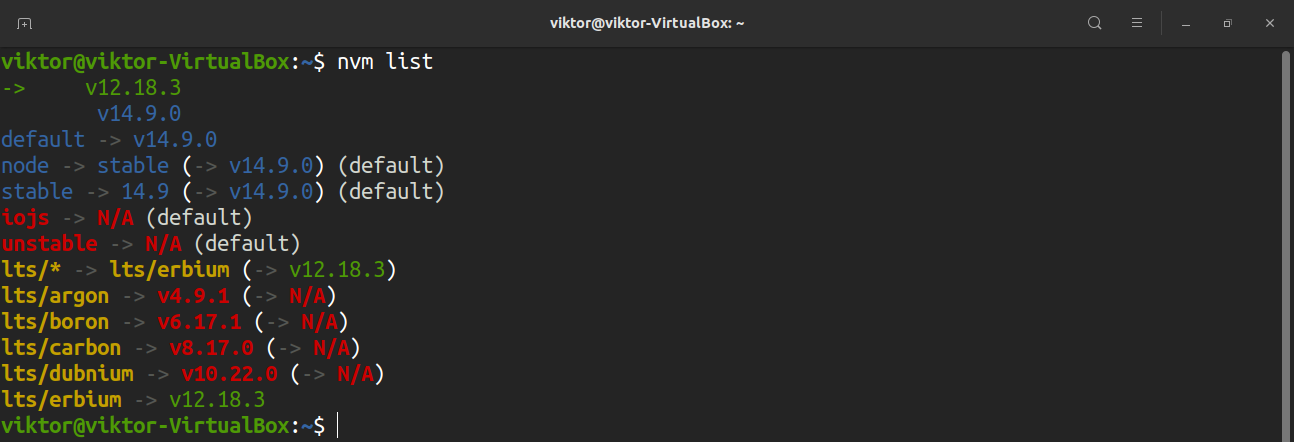
Task: Restore down the terminal window
Action: click(1227, 23)
